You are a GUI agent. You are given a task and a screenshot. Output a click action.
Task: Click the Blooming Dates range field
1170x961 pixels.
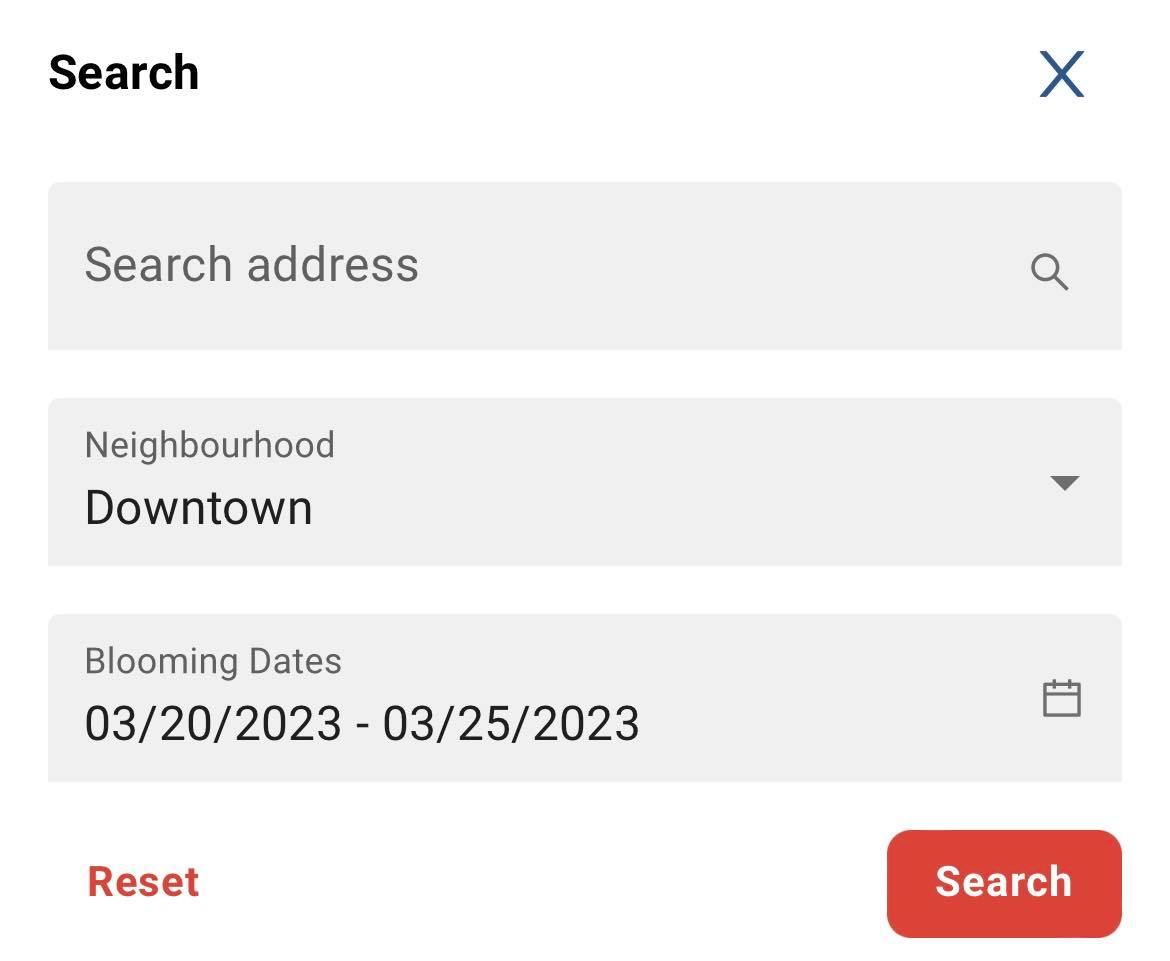(585, 698)
